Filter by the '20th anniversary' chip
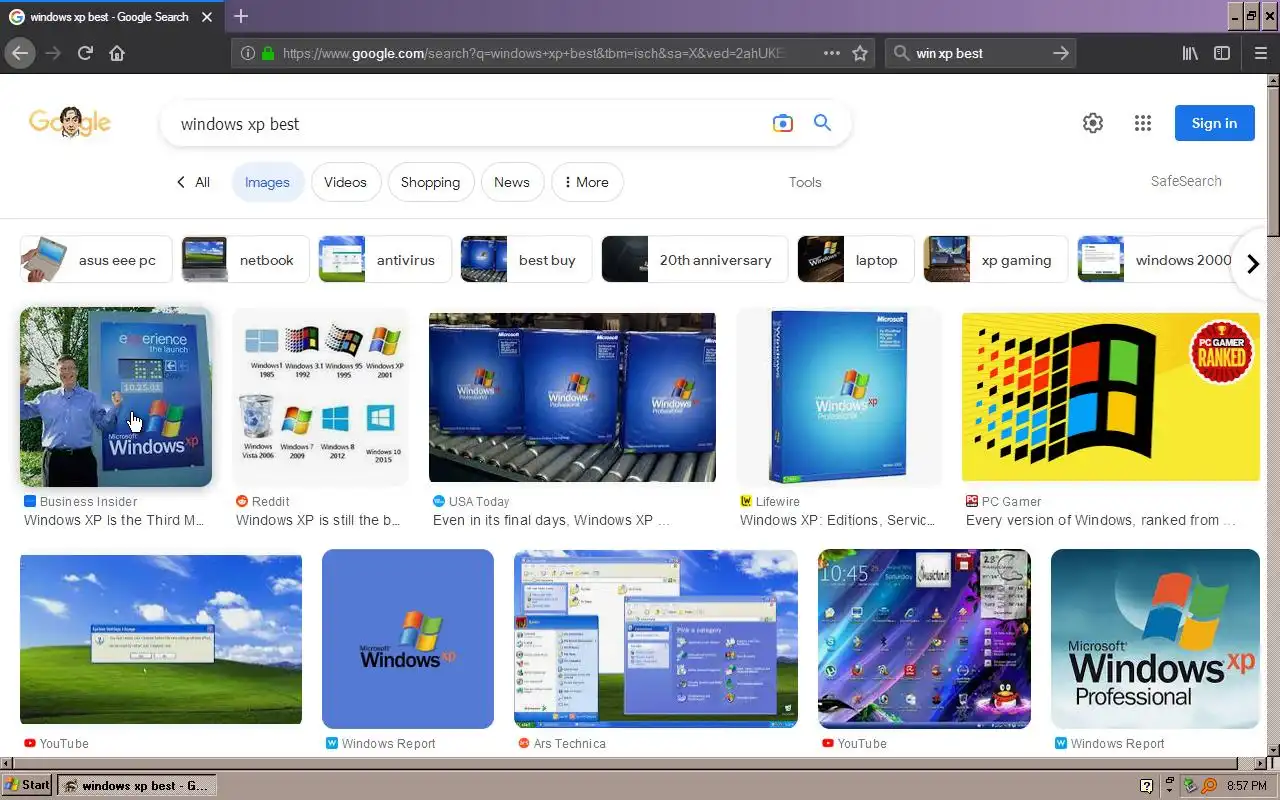 694,260
